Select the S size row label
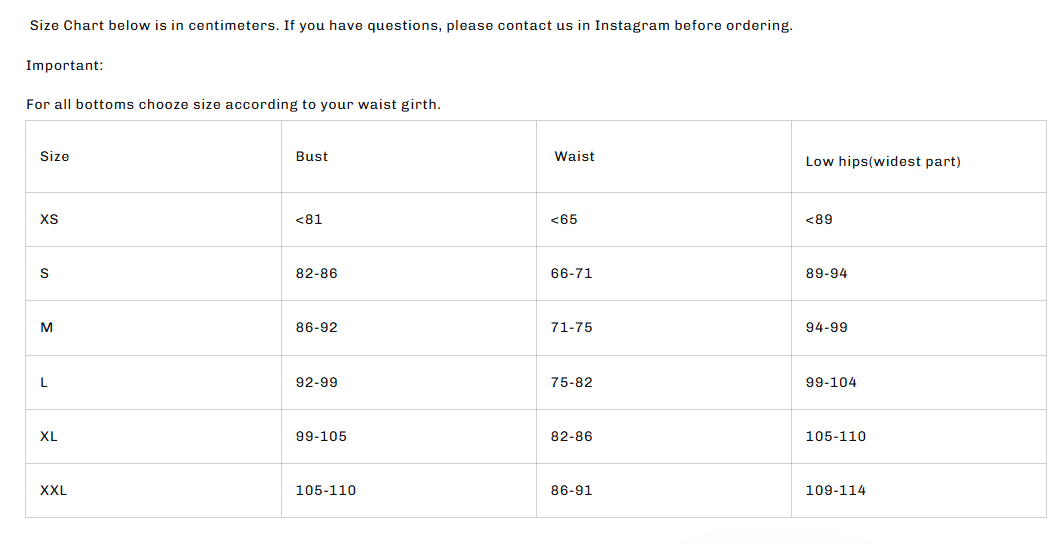The width and height of the screenshot is (1061, 545). [44, 273]
